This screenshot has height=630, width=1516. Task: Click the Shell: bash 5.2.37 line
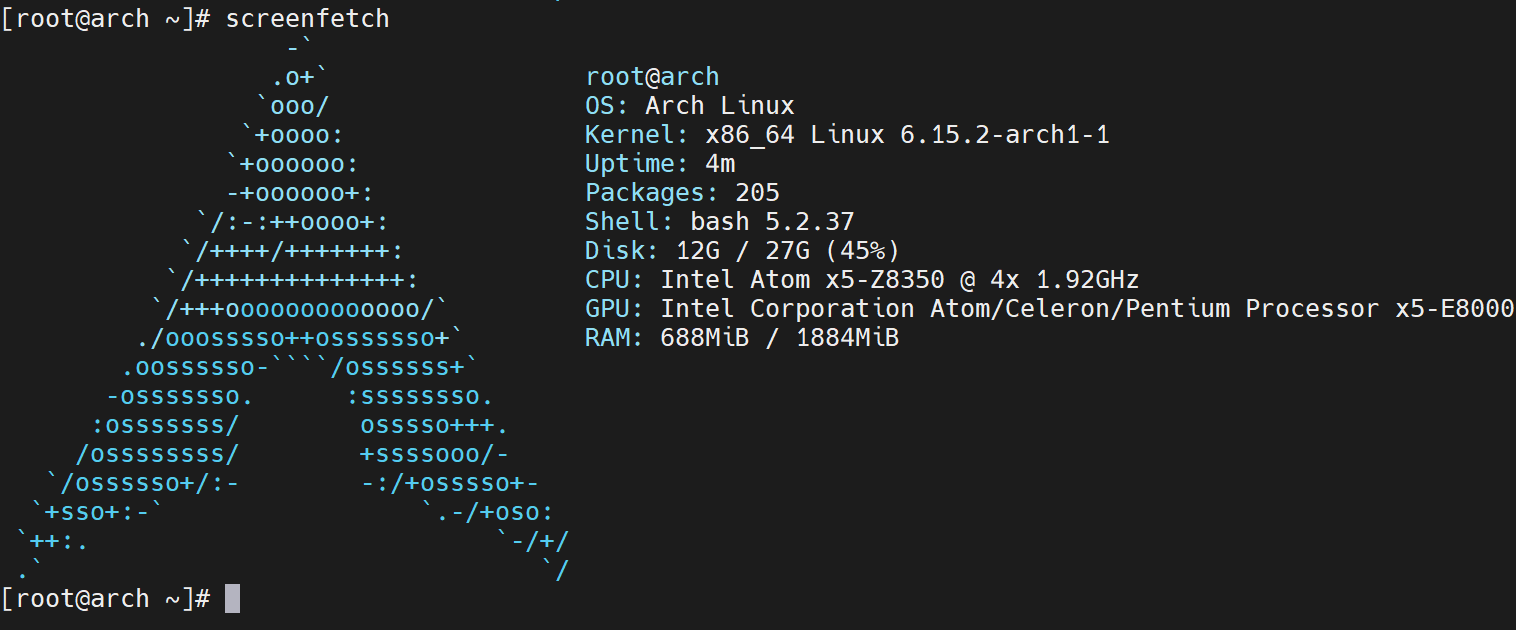(x=720, y=222)
